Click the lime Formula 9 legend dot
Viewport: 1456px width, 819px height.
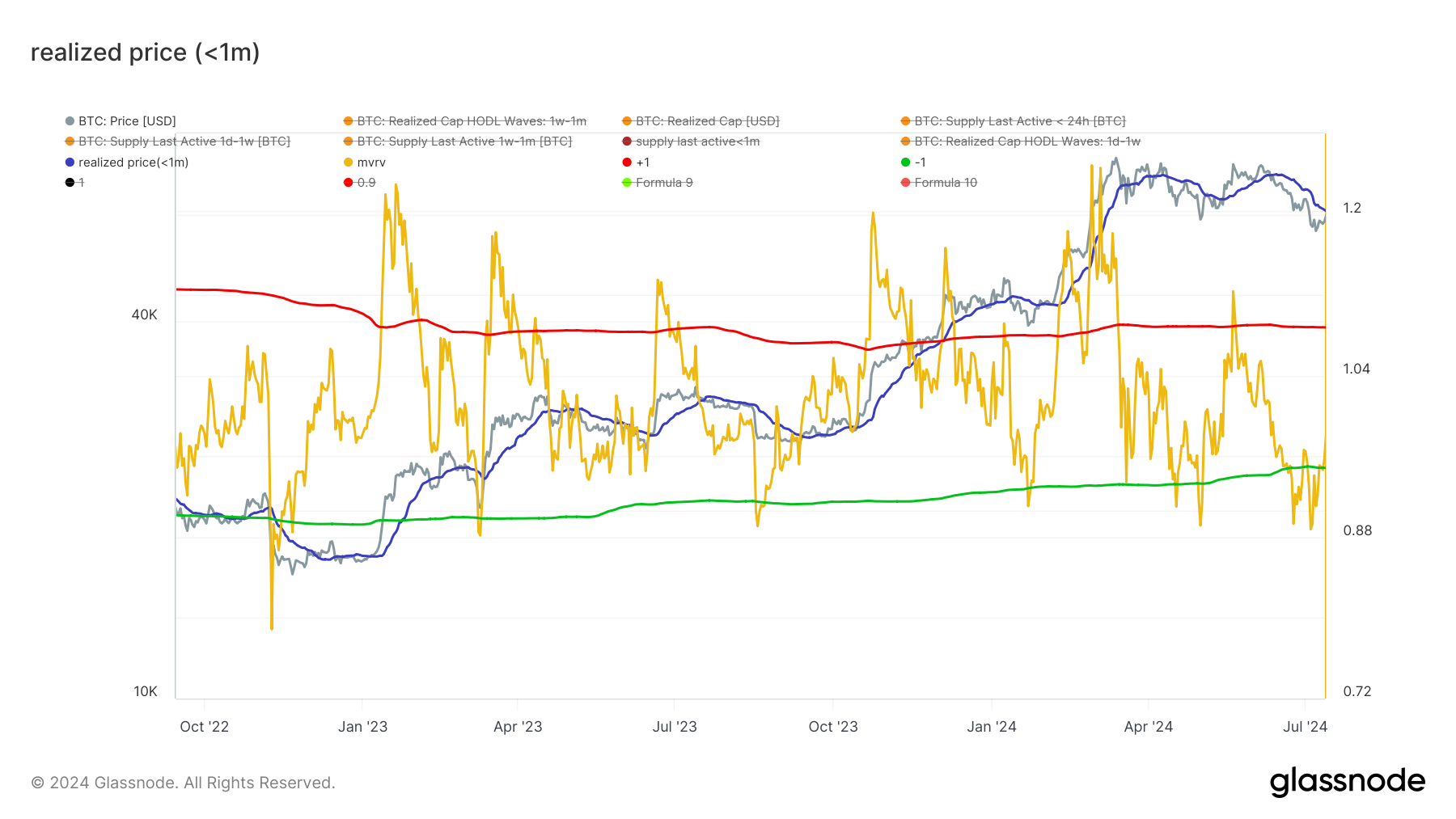626,183
